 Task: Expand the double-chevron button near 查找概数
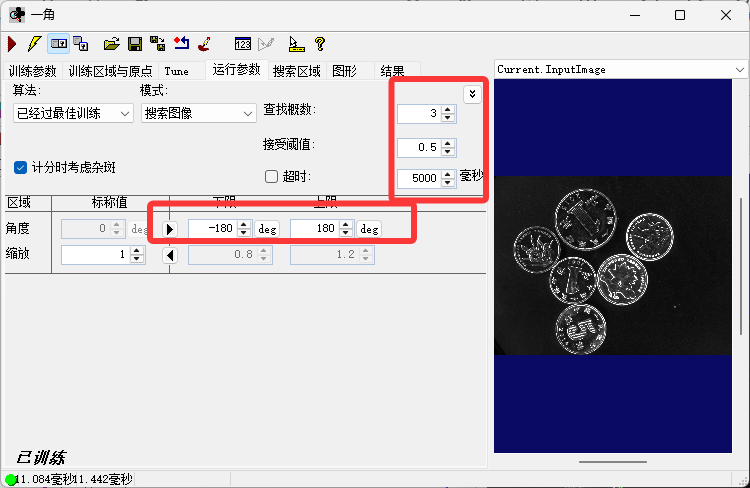[472, 94]
